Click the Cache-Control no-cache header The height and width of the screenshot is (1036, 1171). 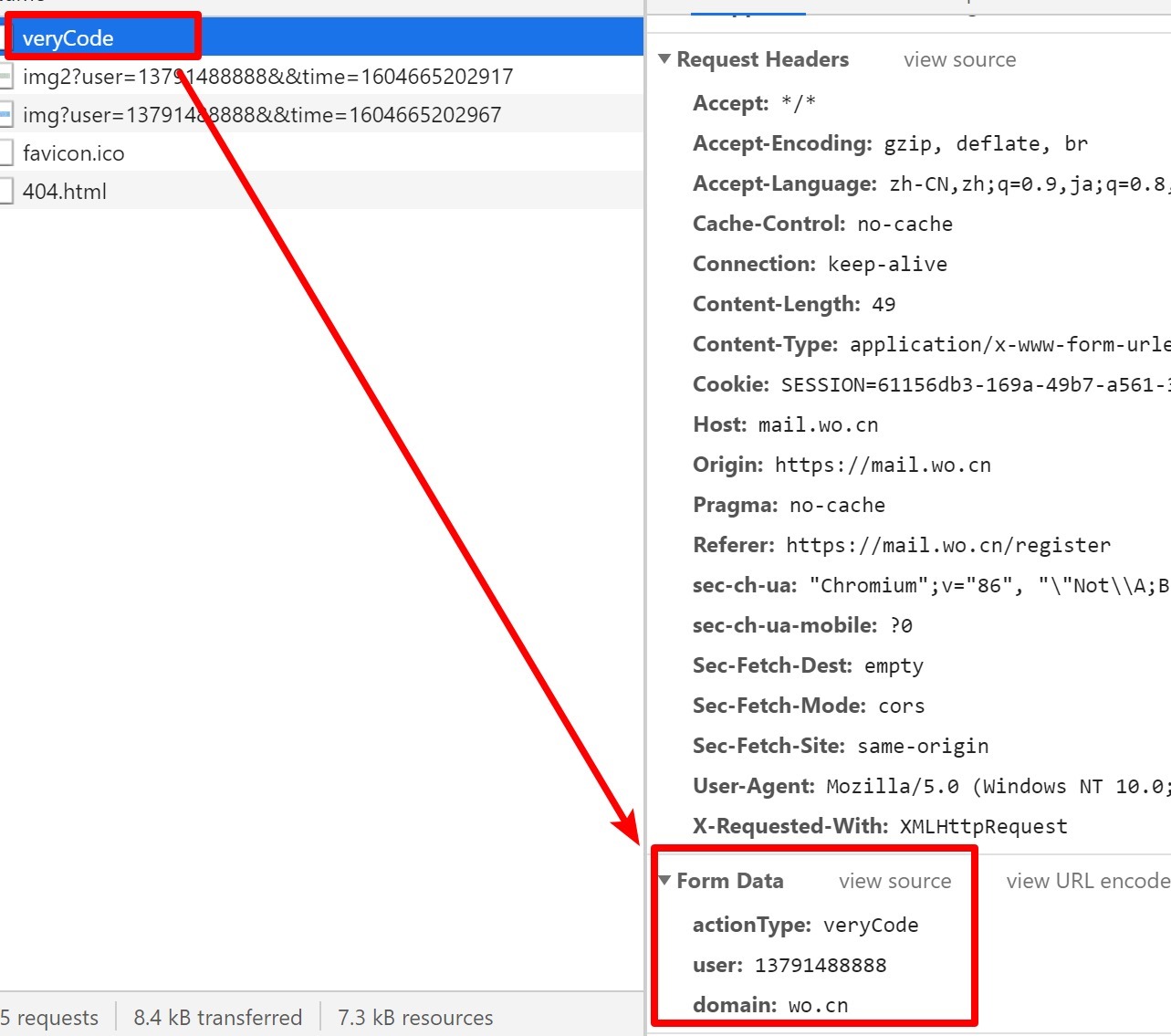[x=822, y=224]
